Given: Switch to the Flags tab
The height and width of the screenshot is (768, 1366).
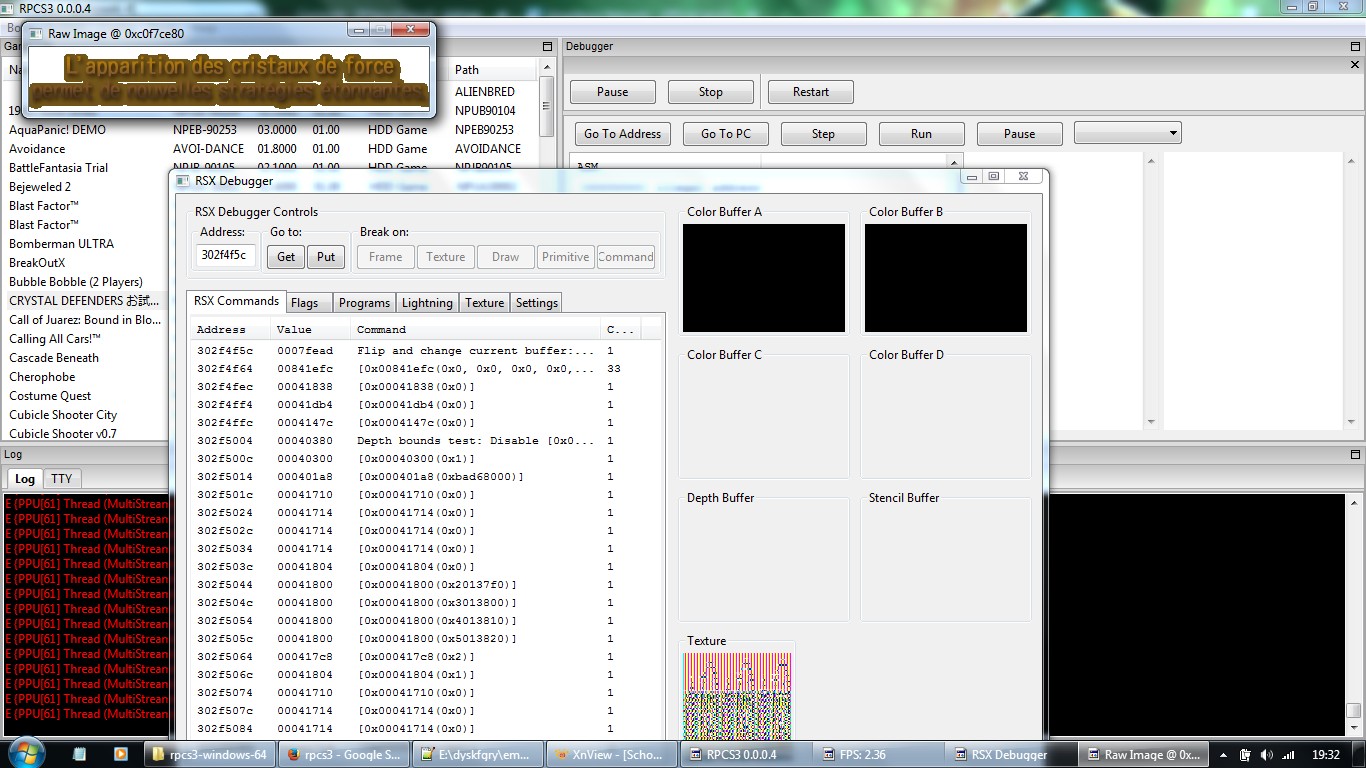Looking at the screenshot, I should [x=305, y=303].
